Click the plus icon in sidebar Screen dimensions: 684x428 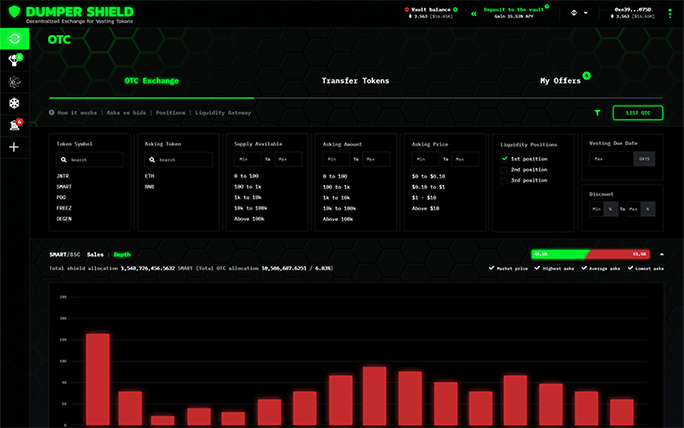pos(14,147)
